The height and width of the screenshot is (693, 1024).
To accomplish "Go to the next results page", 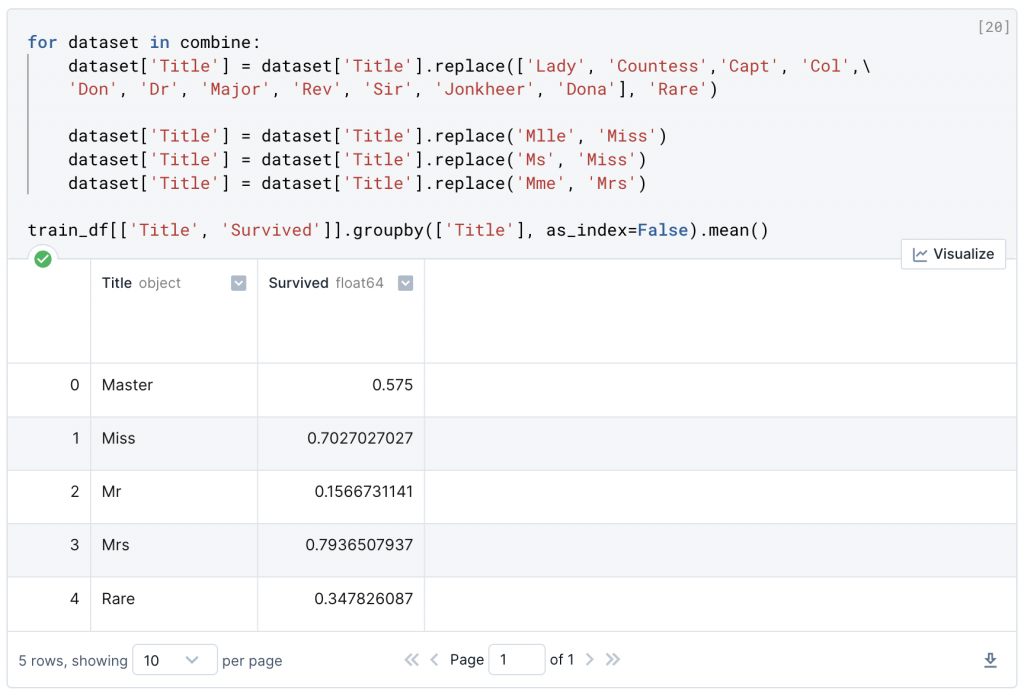I will 590,660.
